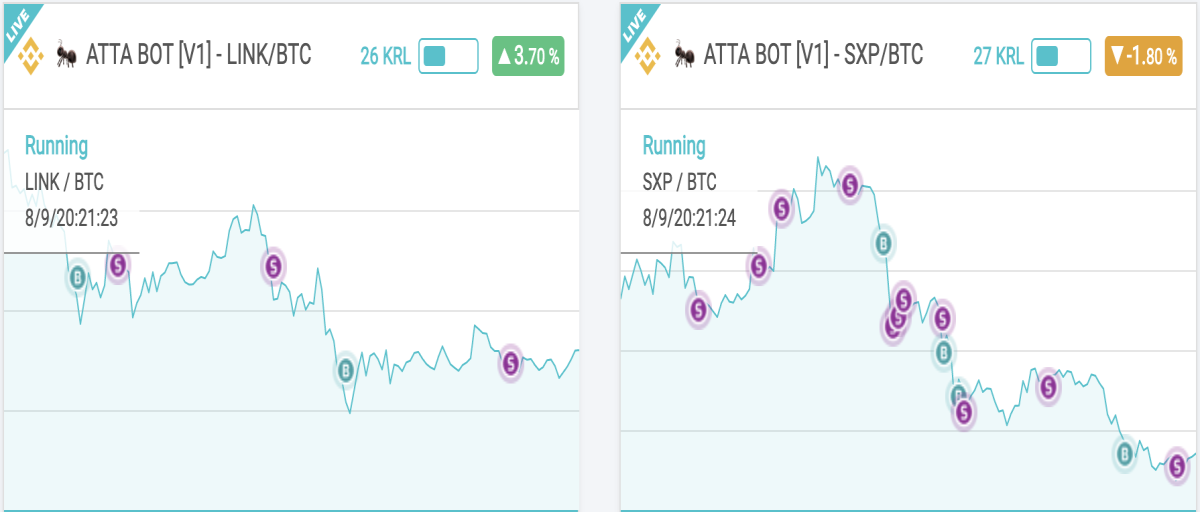This screenshot has height=512, width=1200.
Task: Click the ant icon beside ATTA BOT LINK/BTC
Action: click(67, 56)
